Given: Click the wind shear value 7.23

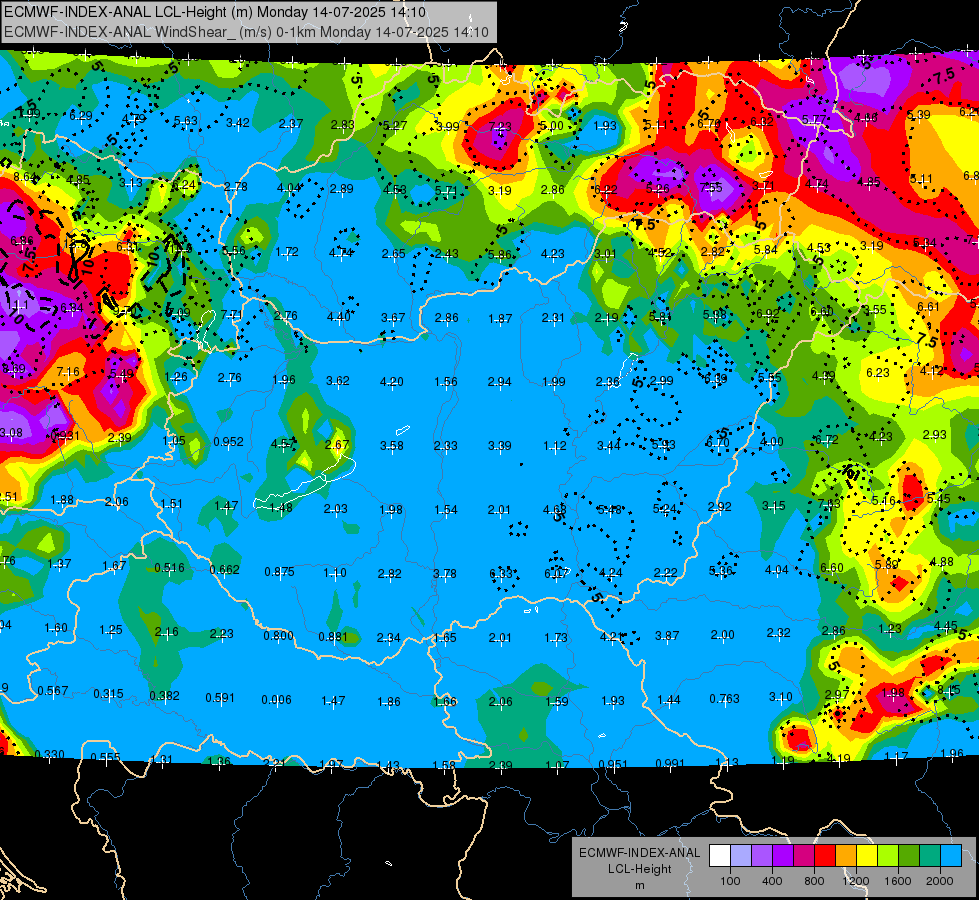Looking at the screenshot, I should pyautogui.click(x=500, y=127).
